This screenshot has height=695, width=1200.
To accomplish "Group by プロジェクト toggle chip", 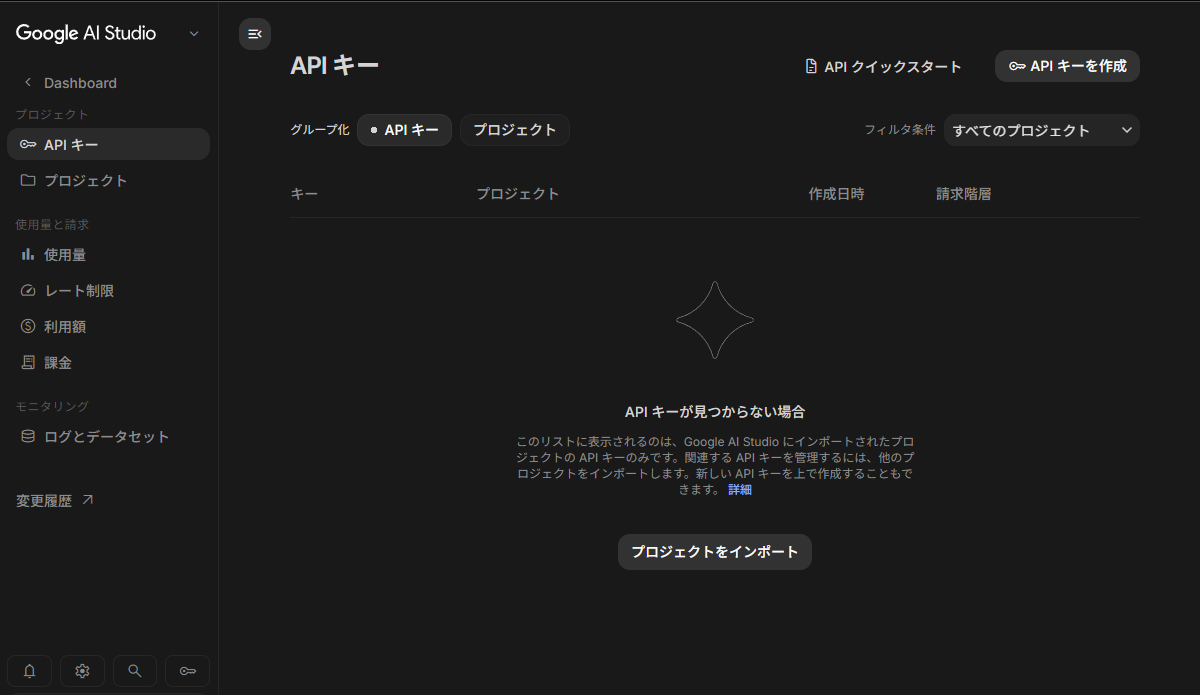I will pos(514,130).
